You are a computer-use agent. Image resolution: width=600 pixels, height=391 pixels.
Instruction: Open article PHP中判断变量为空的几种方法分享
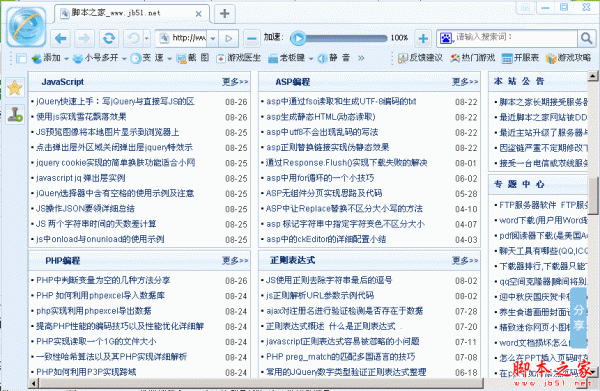point(103,280)
